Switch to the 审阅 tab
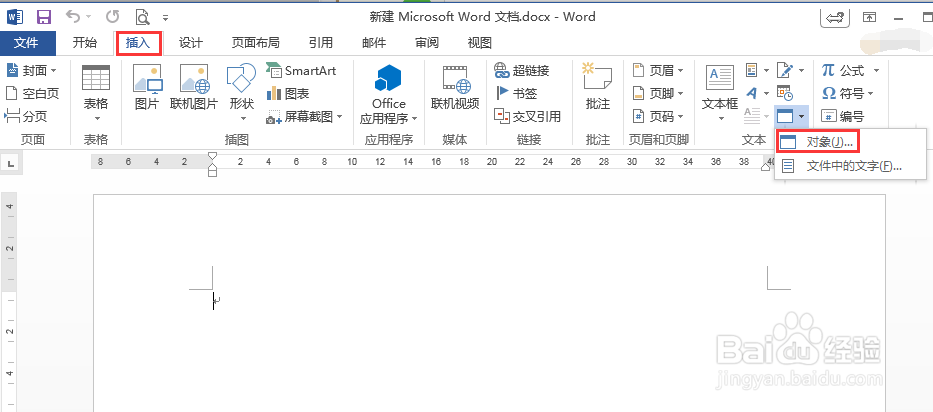 tap(427, 43)
